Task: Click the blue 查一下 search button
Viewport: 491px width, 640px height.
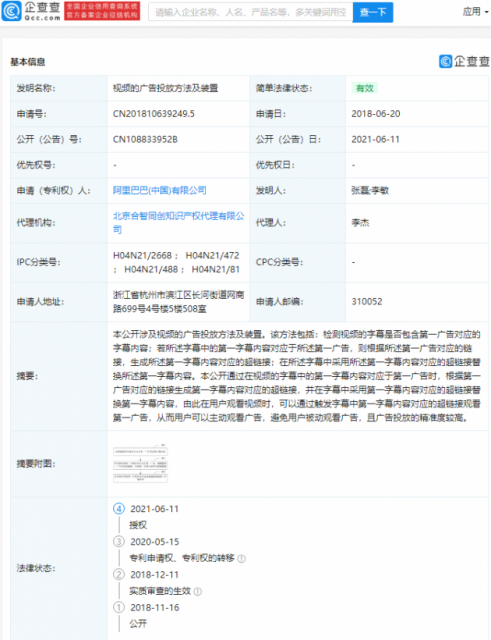Action: [373, 12]
